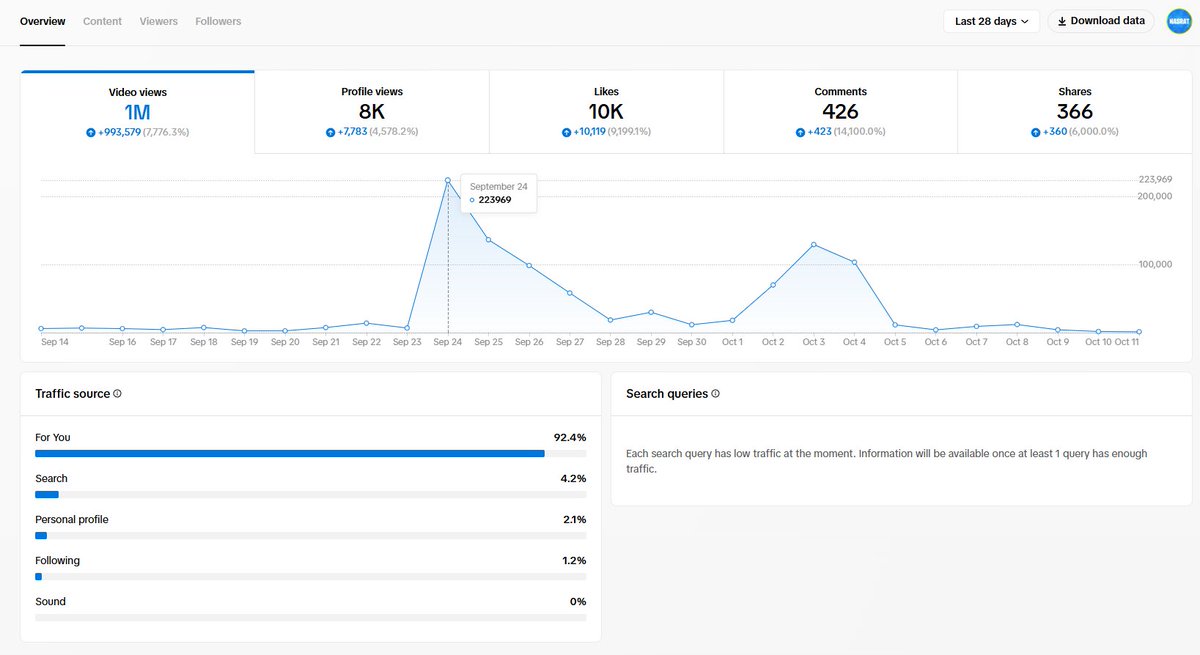Select the Followers tab

coord(218,20)
